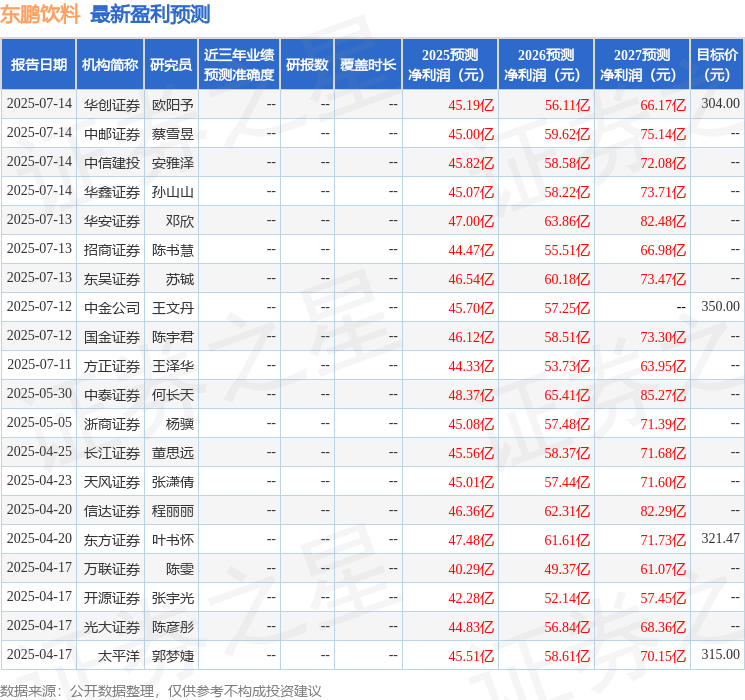Click 华安证券 institution cell
Viewport: 745px width, 700px height.
tap(112, 221)
